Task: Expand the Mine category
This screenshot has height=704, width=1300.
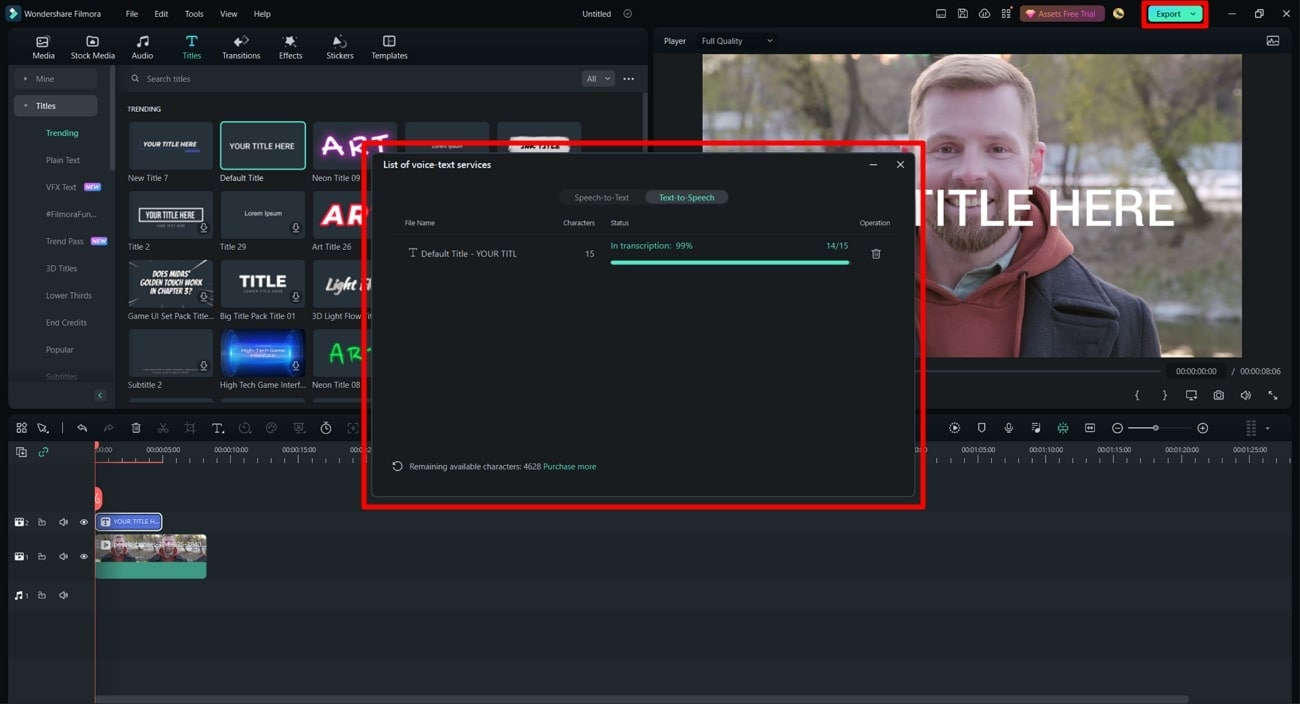Action: pos(56,78)
